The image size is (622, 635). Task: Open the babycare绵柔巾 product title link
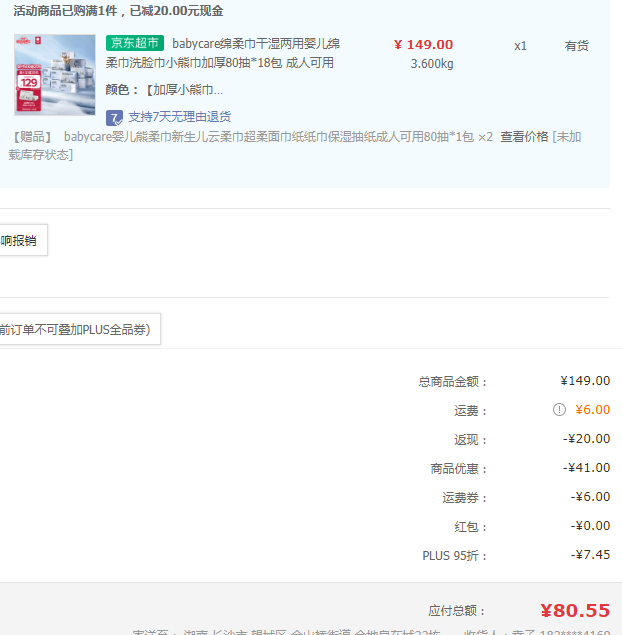pos(223,53)
